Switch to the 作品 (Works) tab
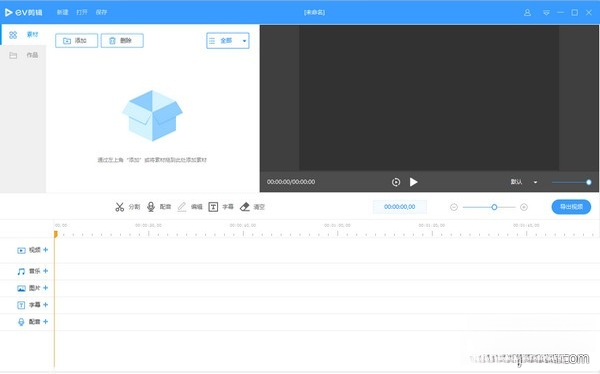This screenshot has height=374, width=600. [23, 55]
